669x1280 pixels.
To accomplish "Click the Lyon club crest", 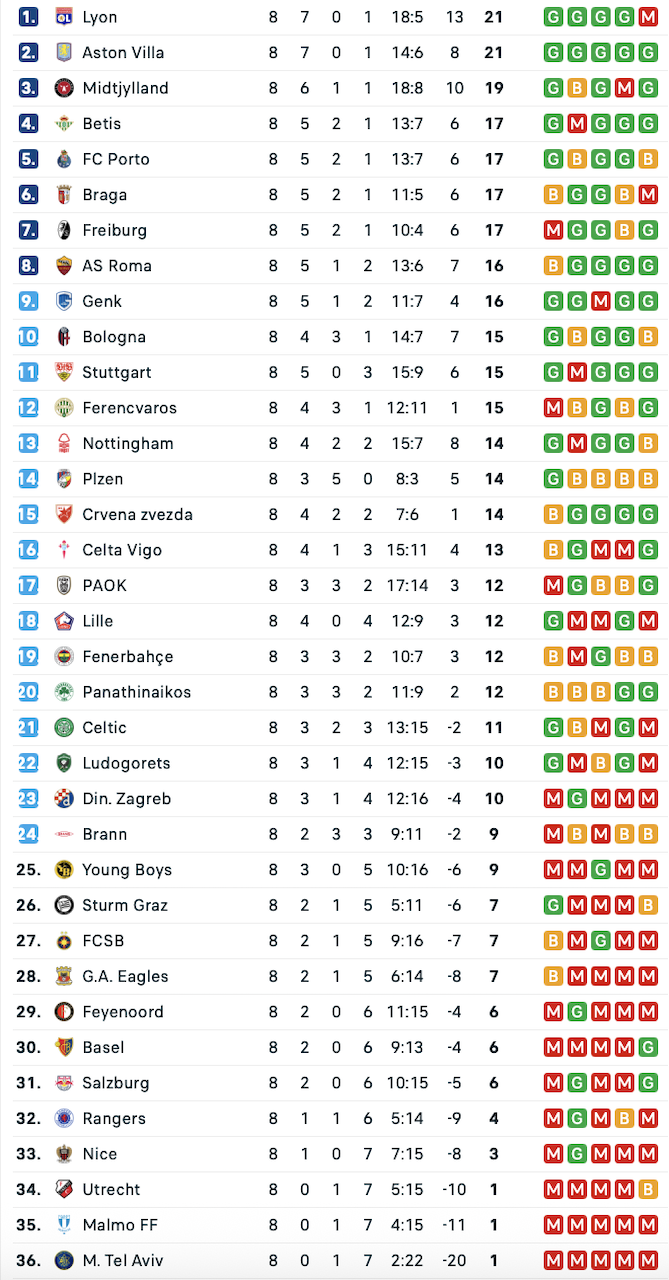I will (x=64, y=17).
